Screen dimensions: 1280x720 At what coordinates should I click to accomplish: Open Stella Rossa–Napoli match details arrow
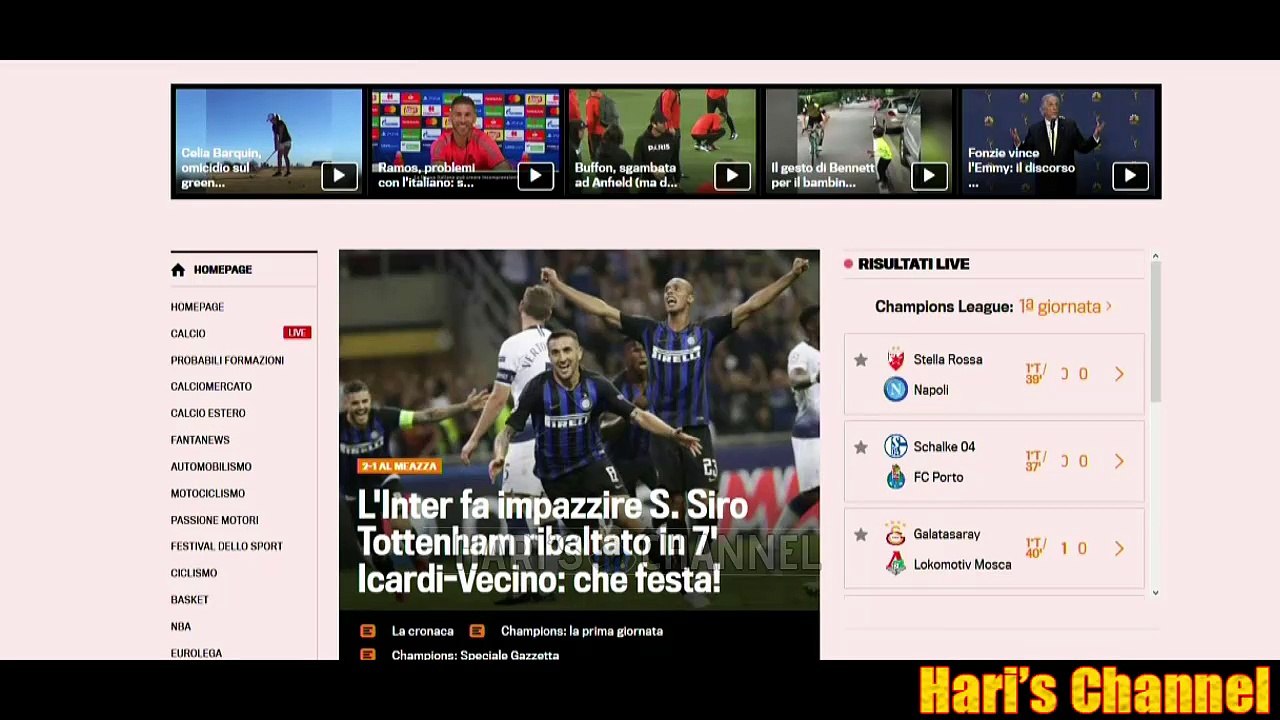[x=1119, y=374]
